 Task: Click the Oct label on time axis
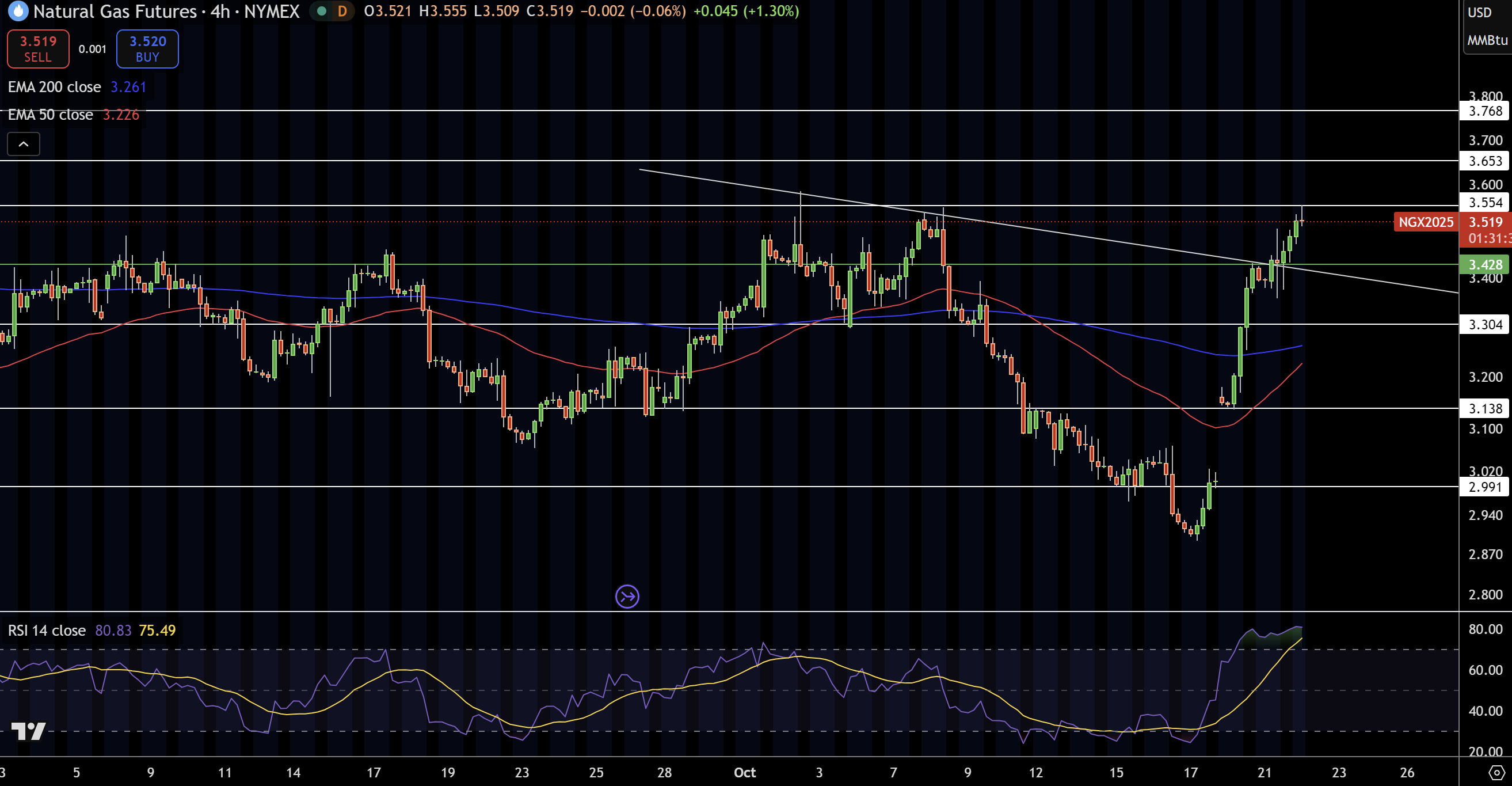(x=744, y=773)
